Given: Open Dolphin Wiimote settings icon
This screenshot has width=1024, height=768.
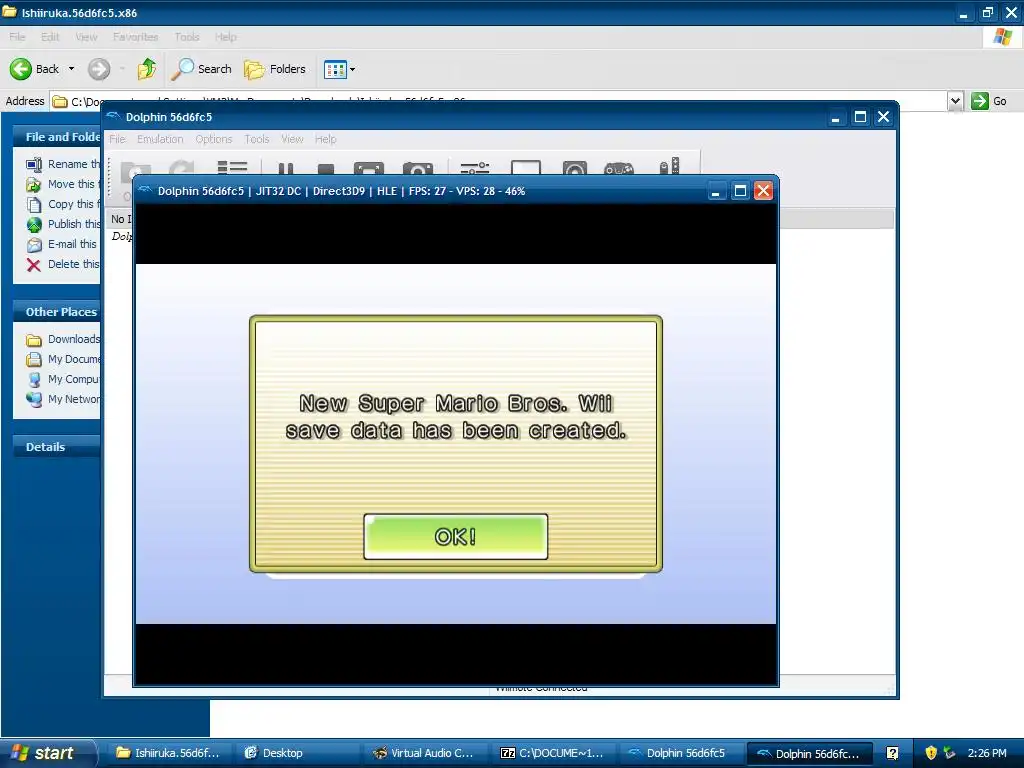Looking at the screenshot, I should pyautogui.click(x=669, y=166).
